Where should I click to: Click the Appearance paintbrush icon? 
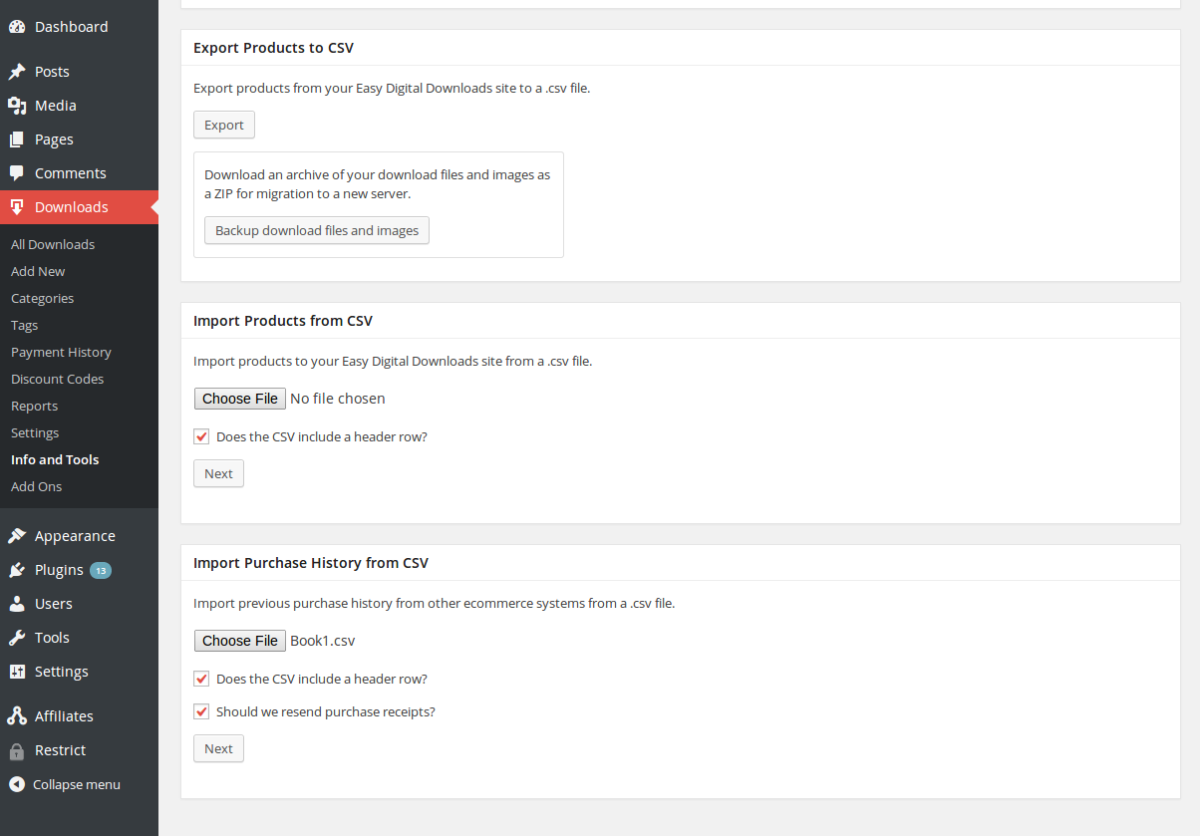[x=17, y=536]
